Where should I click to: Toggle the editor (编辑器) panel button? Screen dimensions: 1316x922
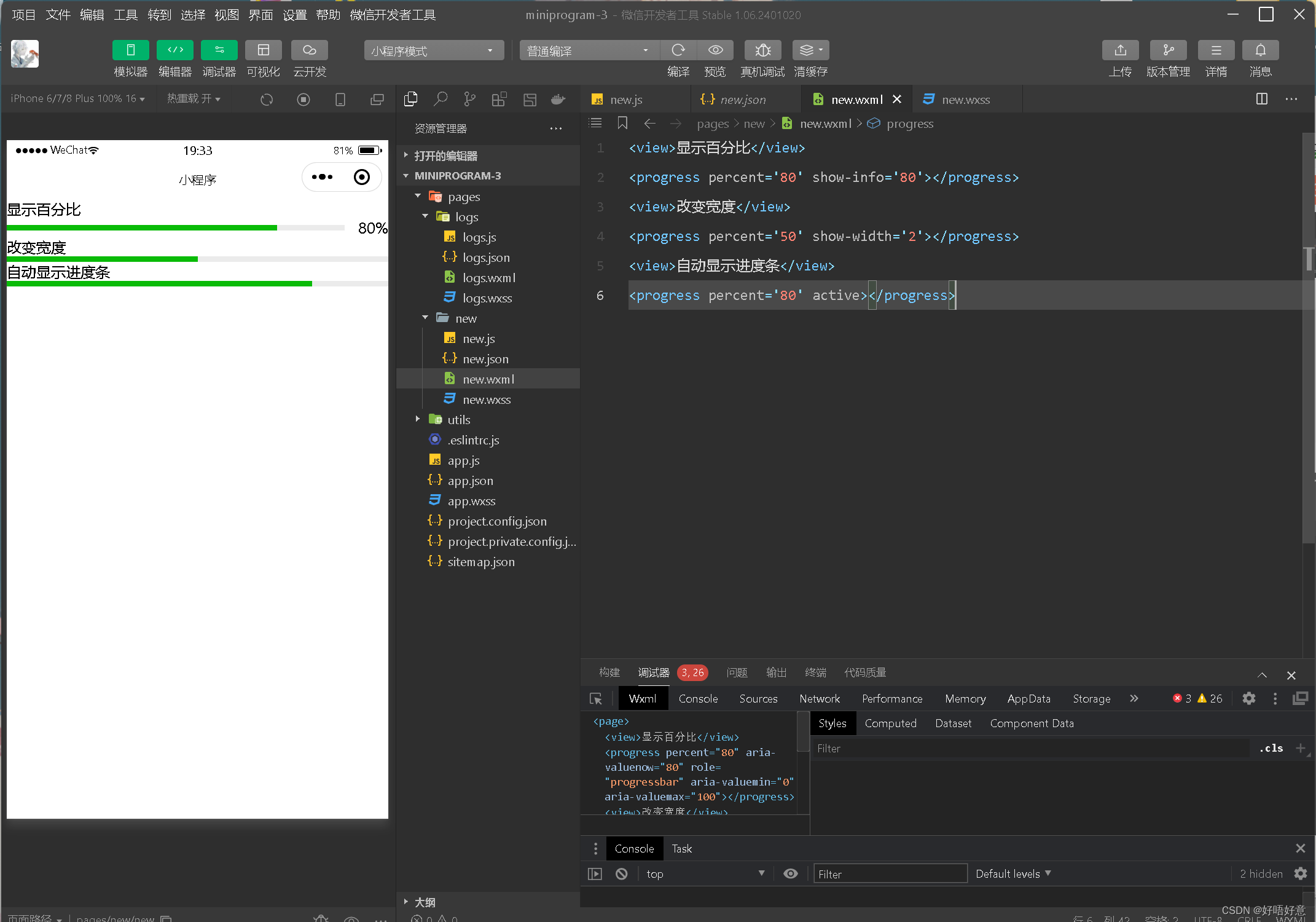click(174, 50)
